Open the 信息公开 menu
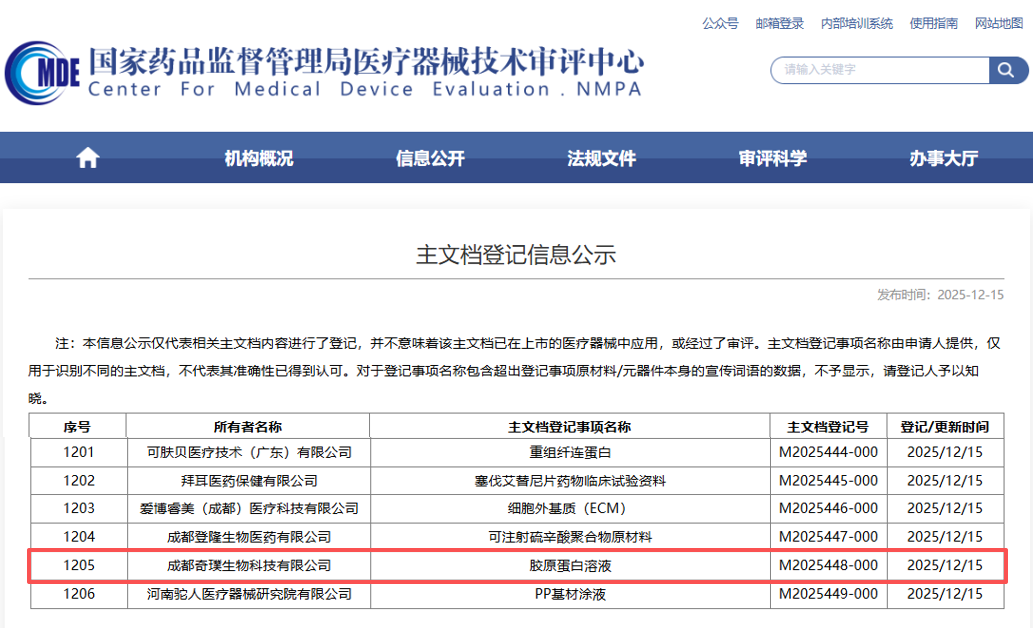This screenshot has height=628, width=1034. pos(430,158)
